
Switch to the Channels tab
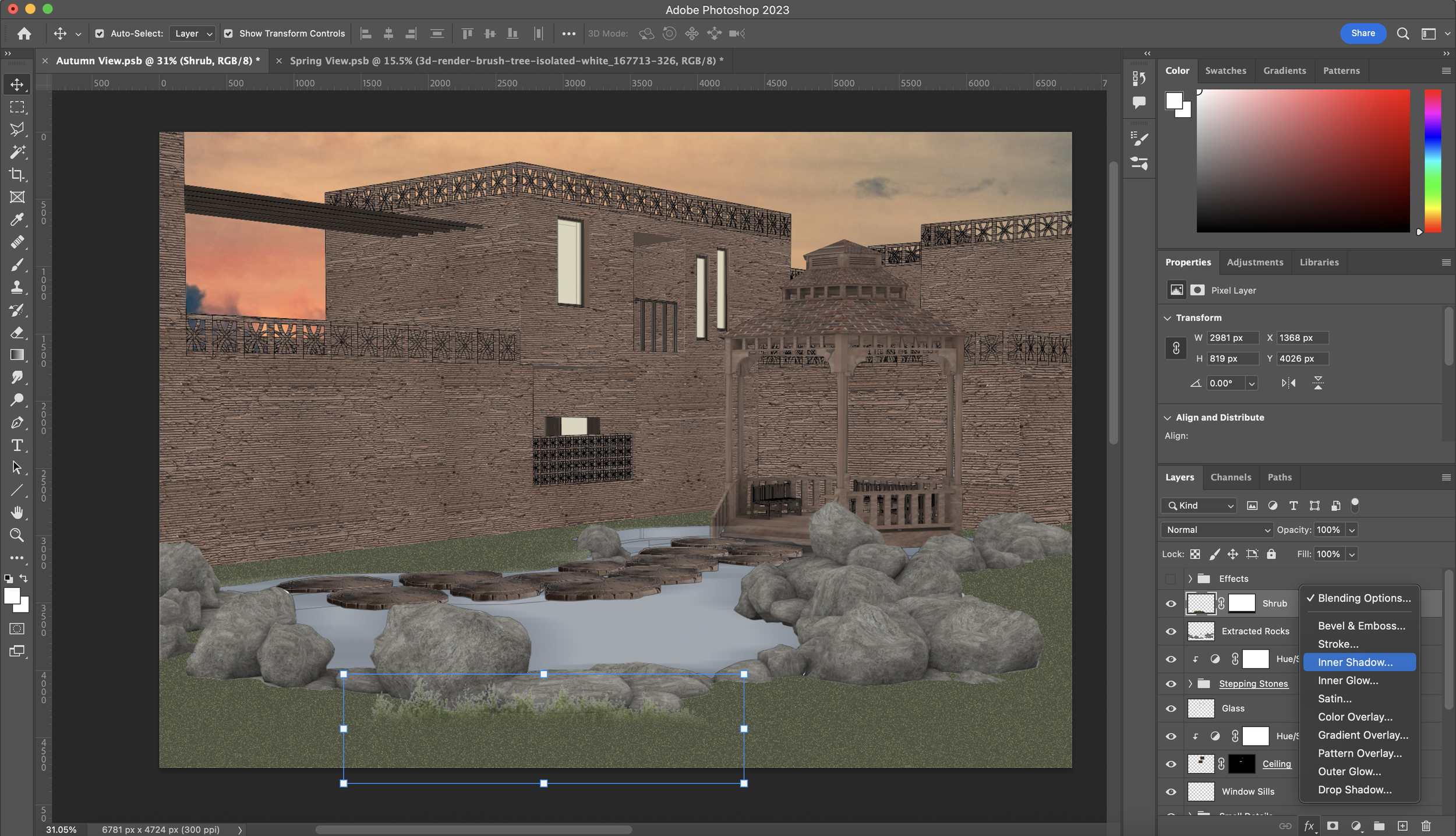[x=1230, y=476]
